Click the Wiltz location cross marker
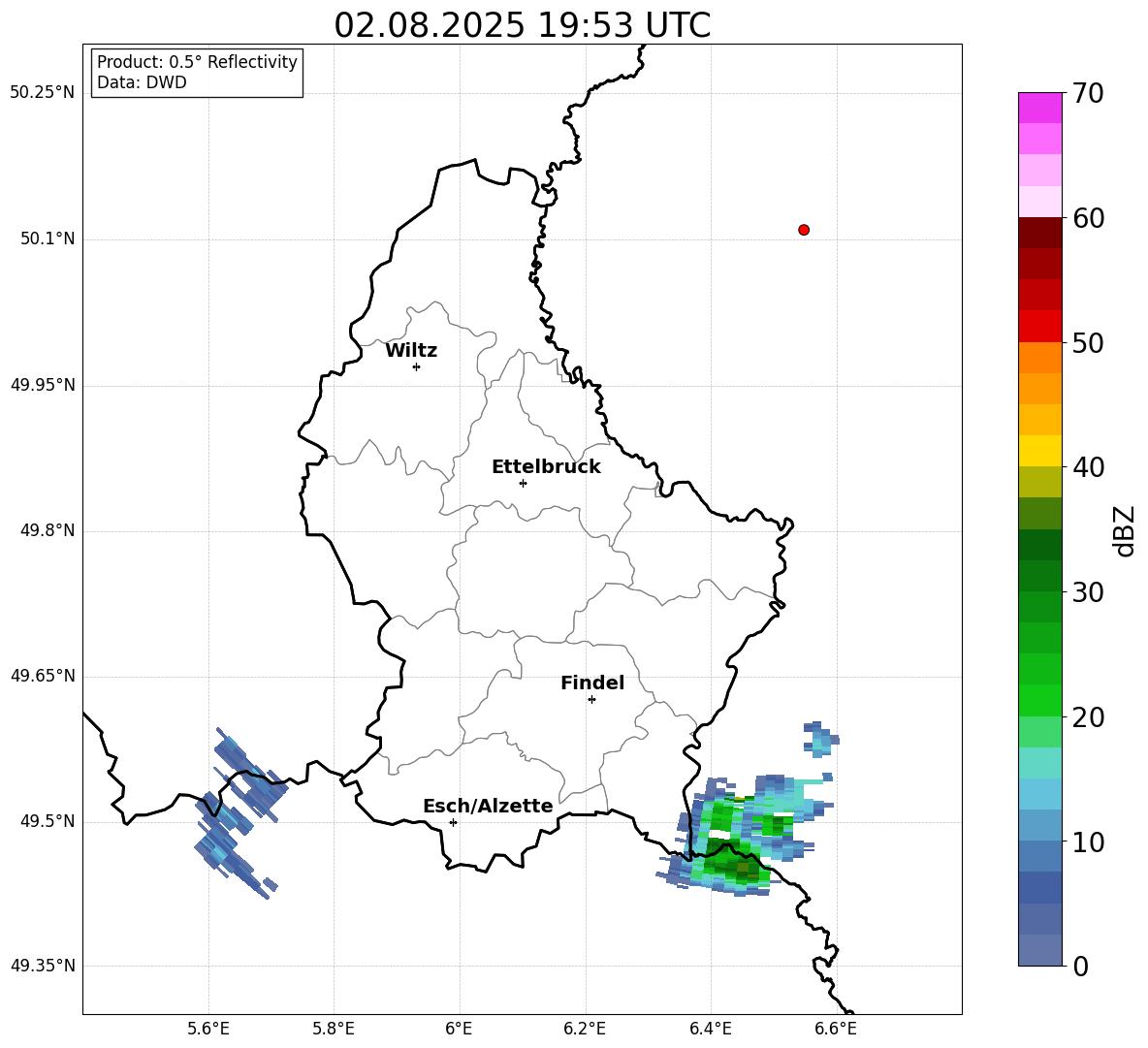The width and height of the screenshot is (1148, 1048). [416, 366]
